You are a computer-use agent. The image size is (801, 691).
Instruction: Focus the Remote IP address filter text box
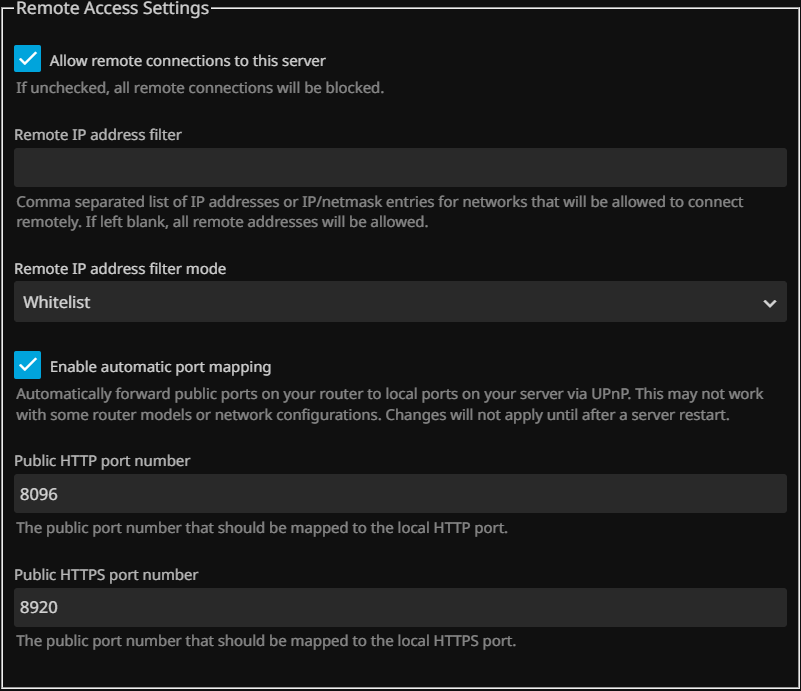[x=400, y=168]
